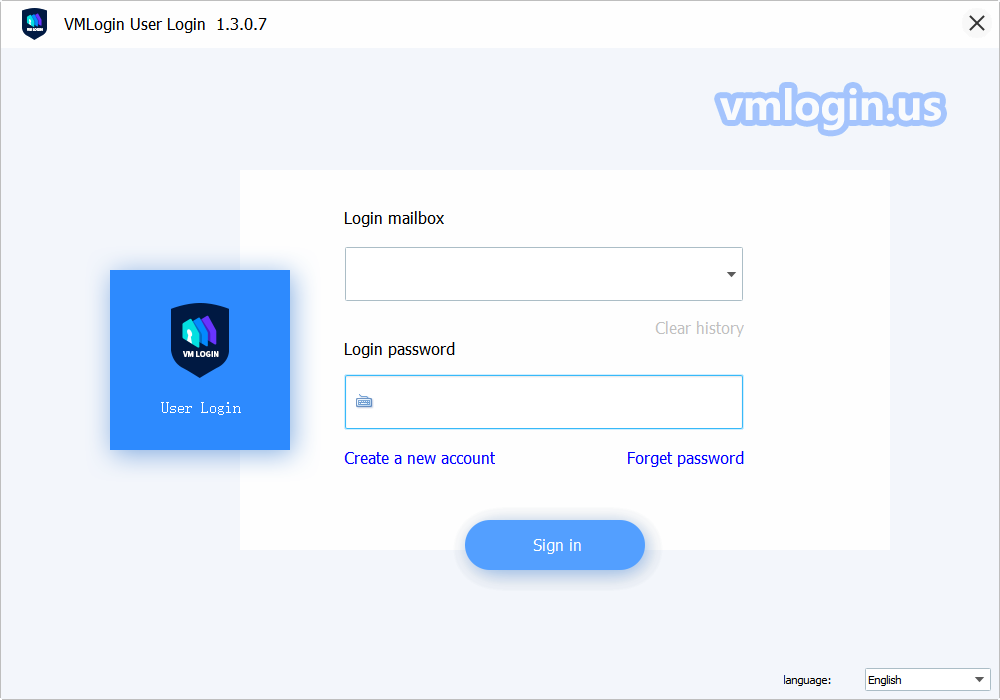Click the Clear history link
This screenshot has height=700, width=1000.
point(699,328)
